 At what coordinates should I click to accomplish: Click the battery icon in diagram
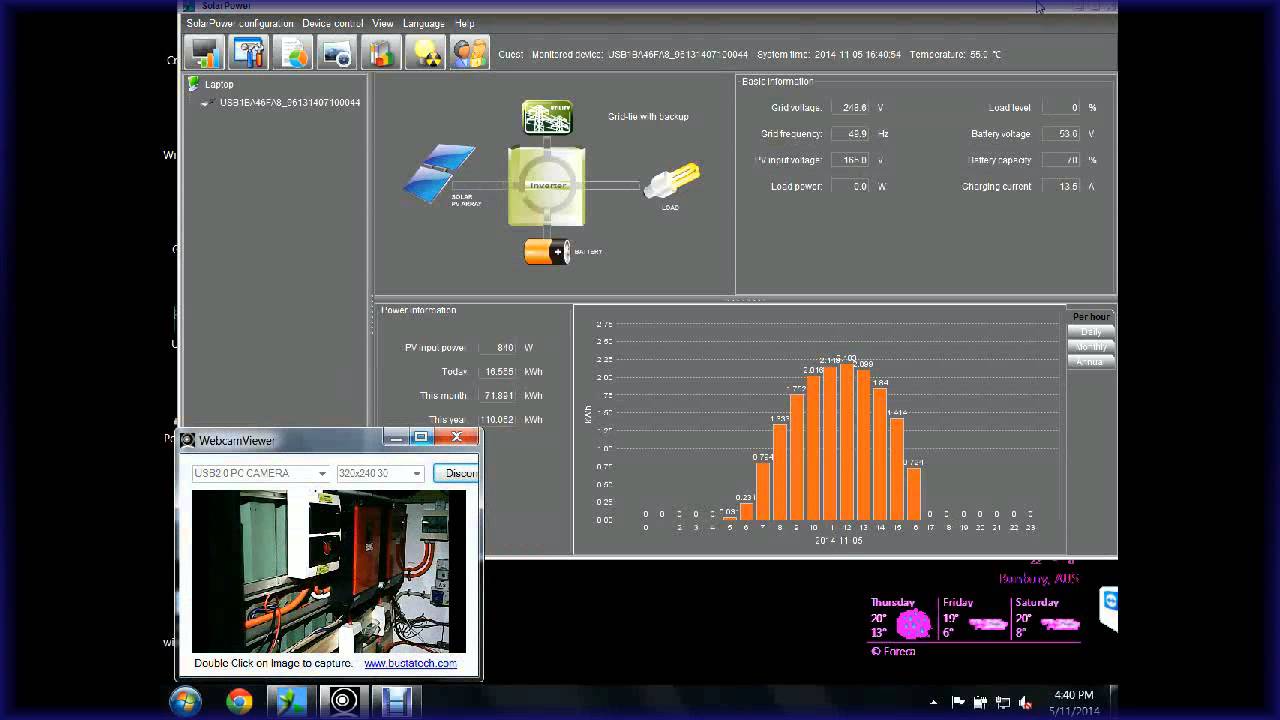547,251
